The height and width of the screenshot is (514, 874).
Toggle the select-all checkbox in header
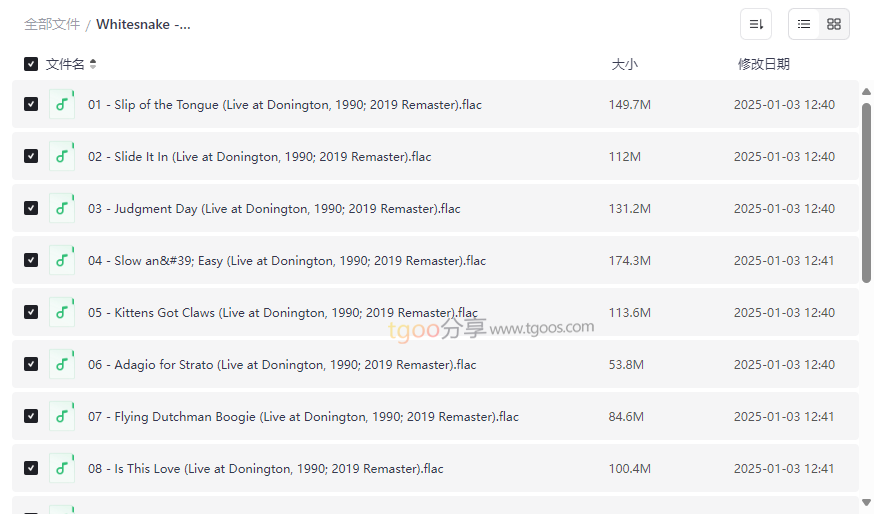[x=31, y=64]
